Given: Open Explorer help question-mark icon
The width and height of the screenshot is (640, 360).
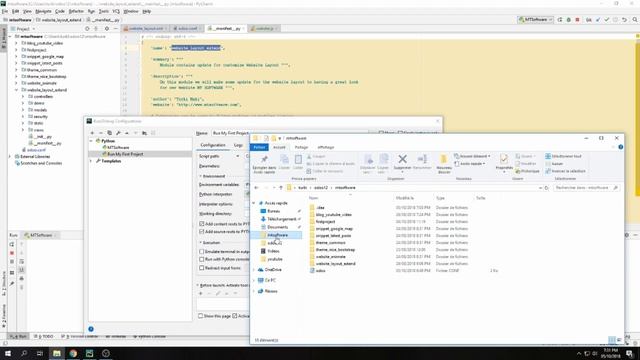Looking at the screenshot, I should pyautogui.click(x=620, y=147).
